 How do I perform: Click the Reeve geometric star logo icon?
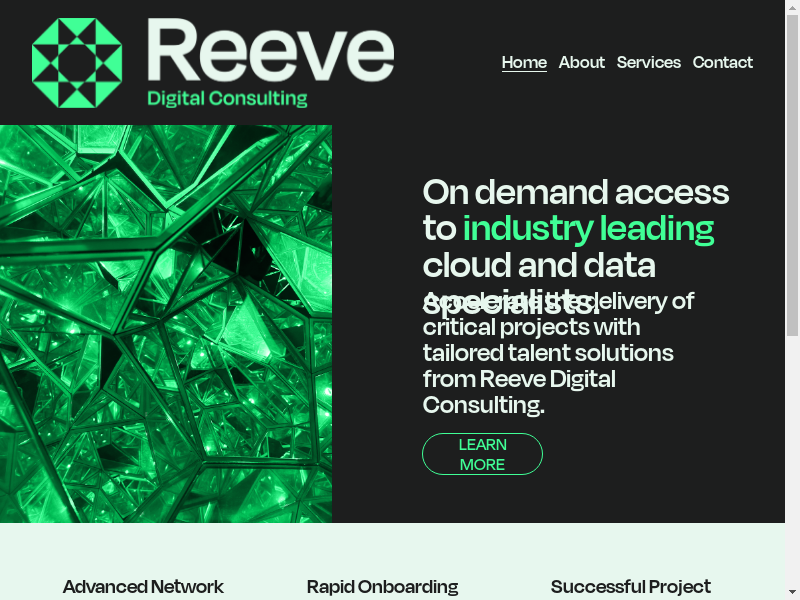pos(77,63)
